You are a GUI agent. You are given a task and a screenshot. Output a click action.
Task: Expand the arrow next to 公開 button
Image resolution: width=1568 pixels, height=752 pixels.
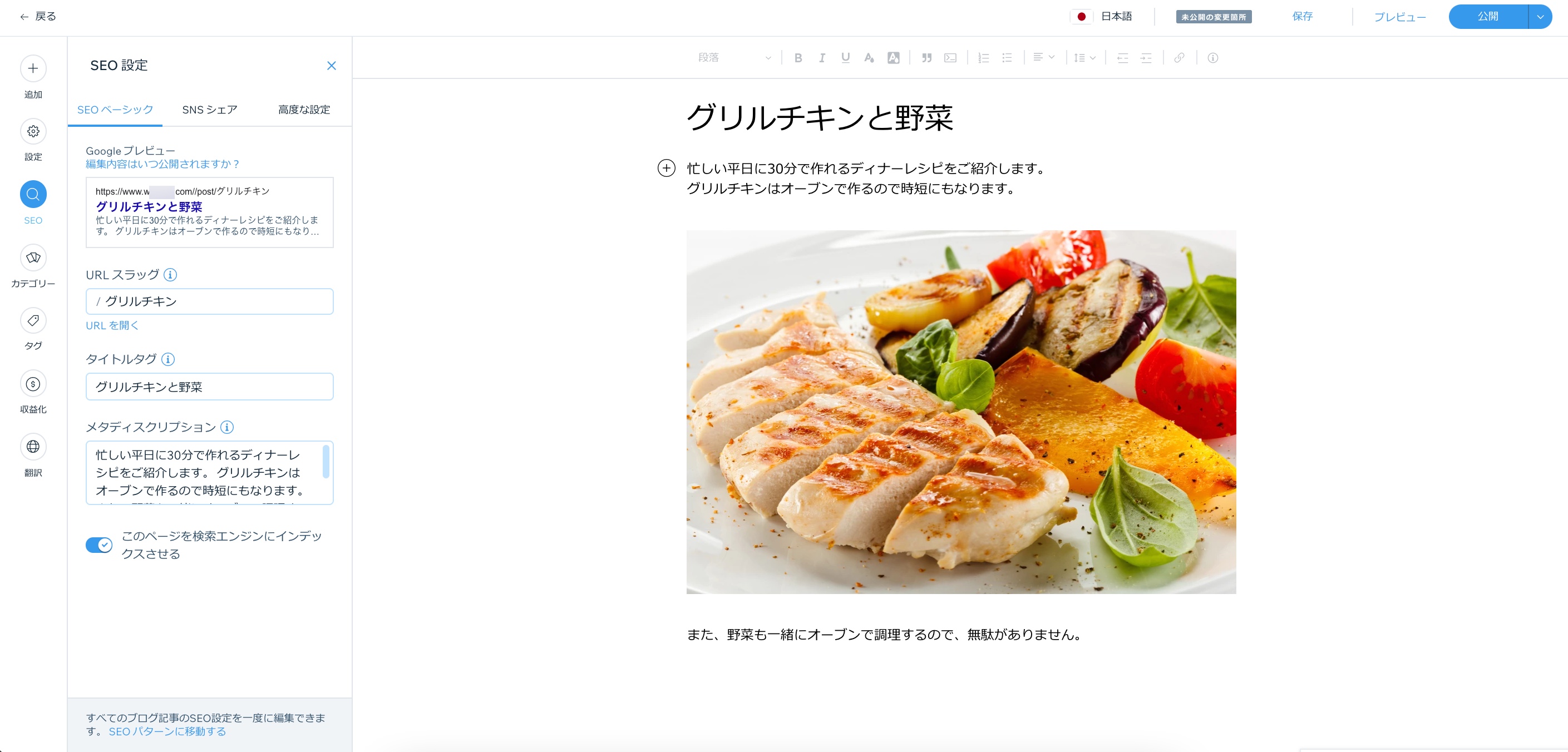pyautogui.click(x=1540, y=17)
